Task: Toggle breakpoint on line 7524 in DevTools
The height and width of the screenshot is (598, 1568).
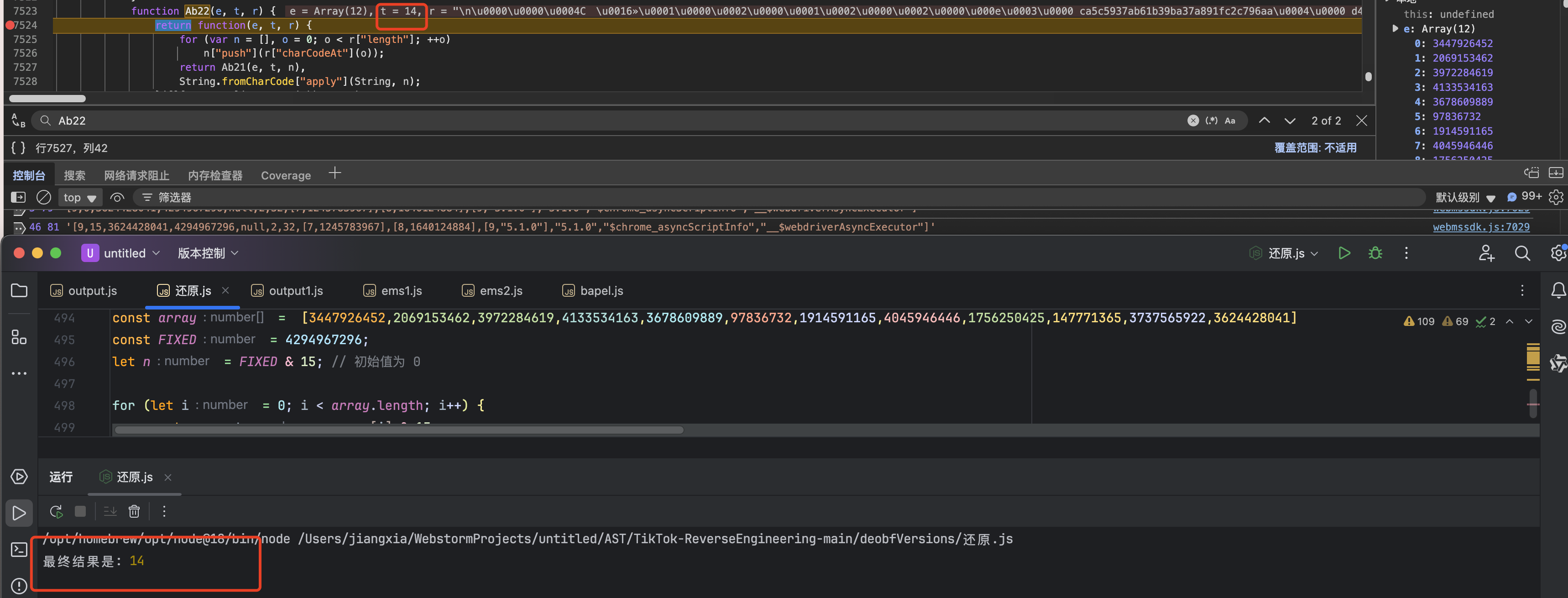Action: (x=10, y=26)
